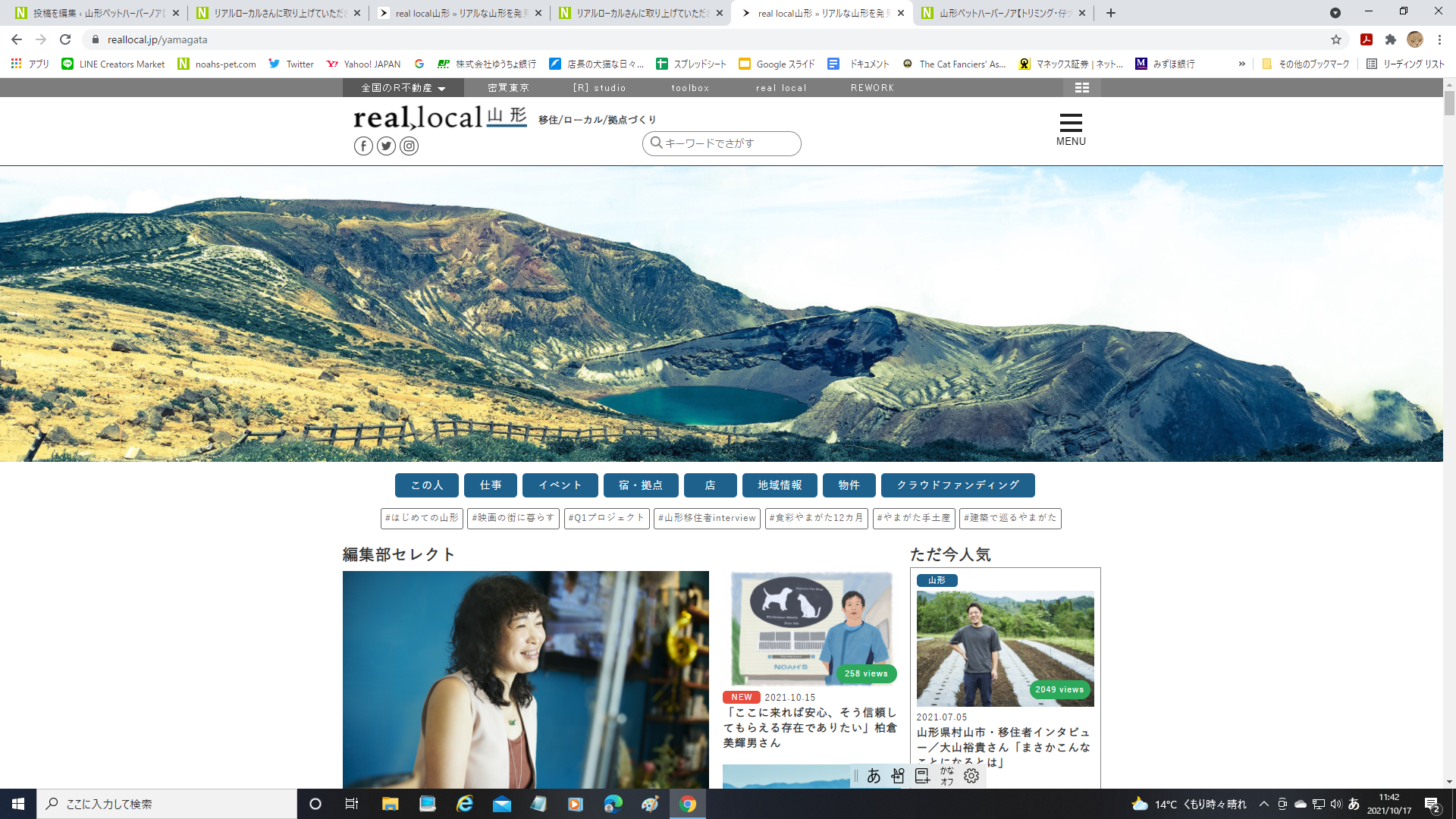
Task: Toggle the かな オフ input mode button
Action: pyautogui.click(x=947, y=776)
